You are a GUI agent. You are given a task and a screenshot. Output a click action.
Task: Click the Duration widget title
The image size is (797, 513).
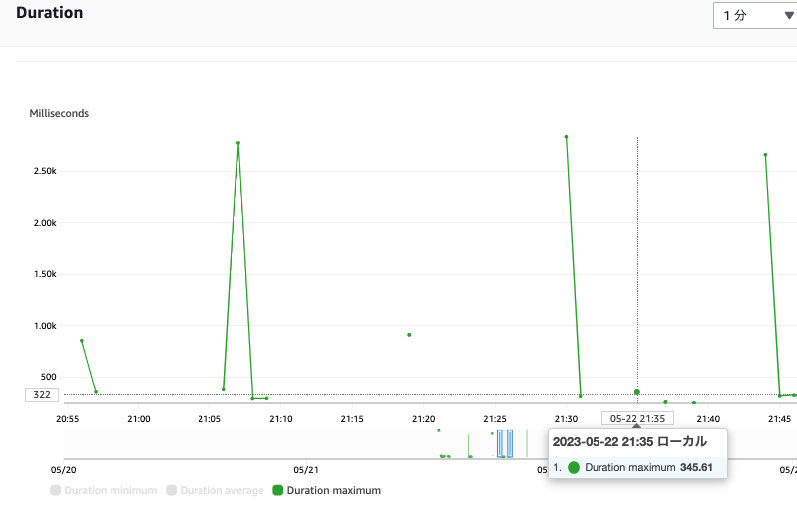[50, 13]
